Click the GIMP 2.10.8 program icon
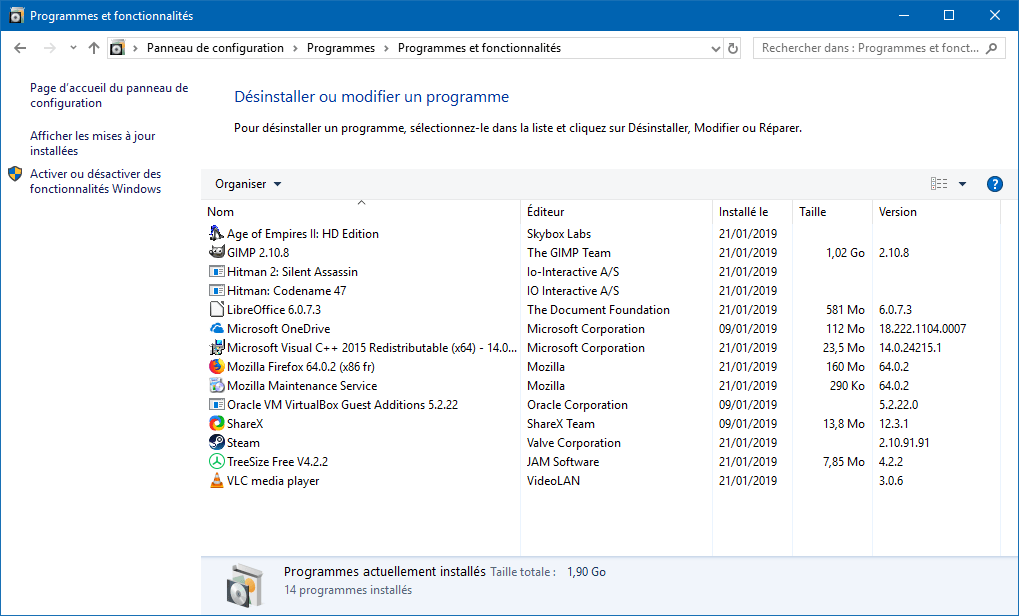The image size is (1019, 616). (216, 252)
